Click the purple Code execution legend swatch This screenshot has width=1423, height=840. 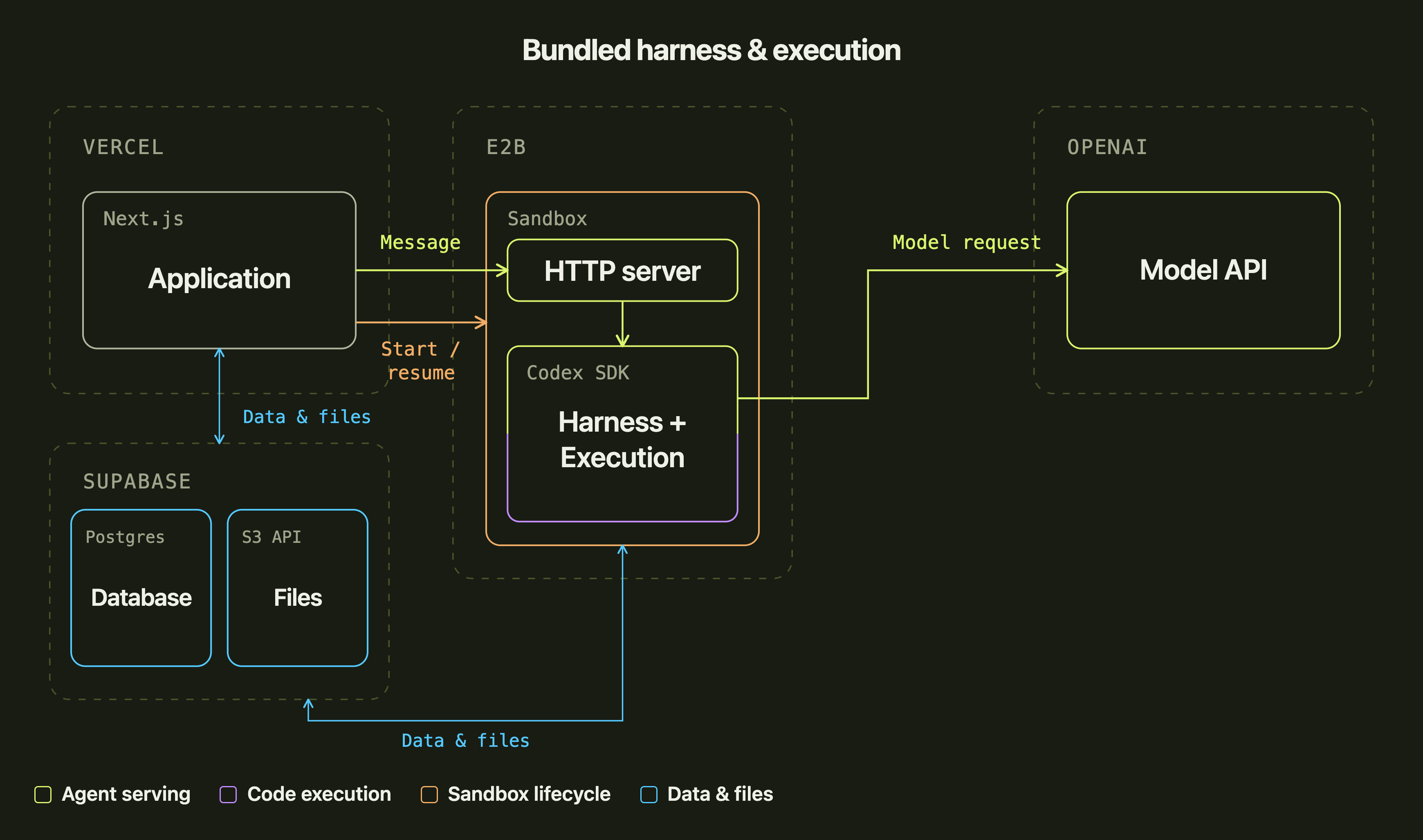[228, 794]
